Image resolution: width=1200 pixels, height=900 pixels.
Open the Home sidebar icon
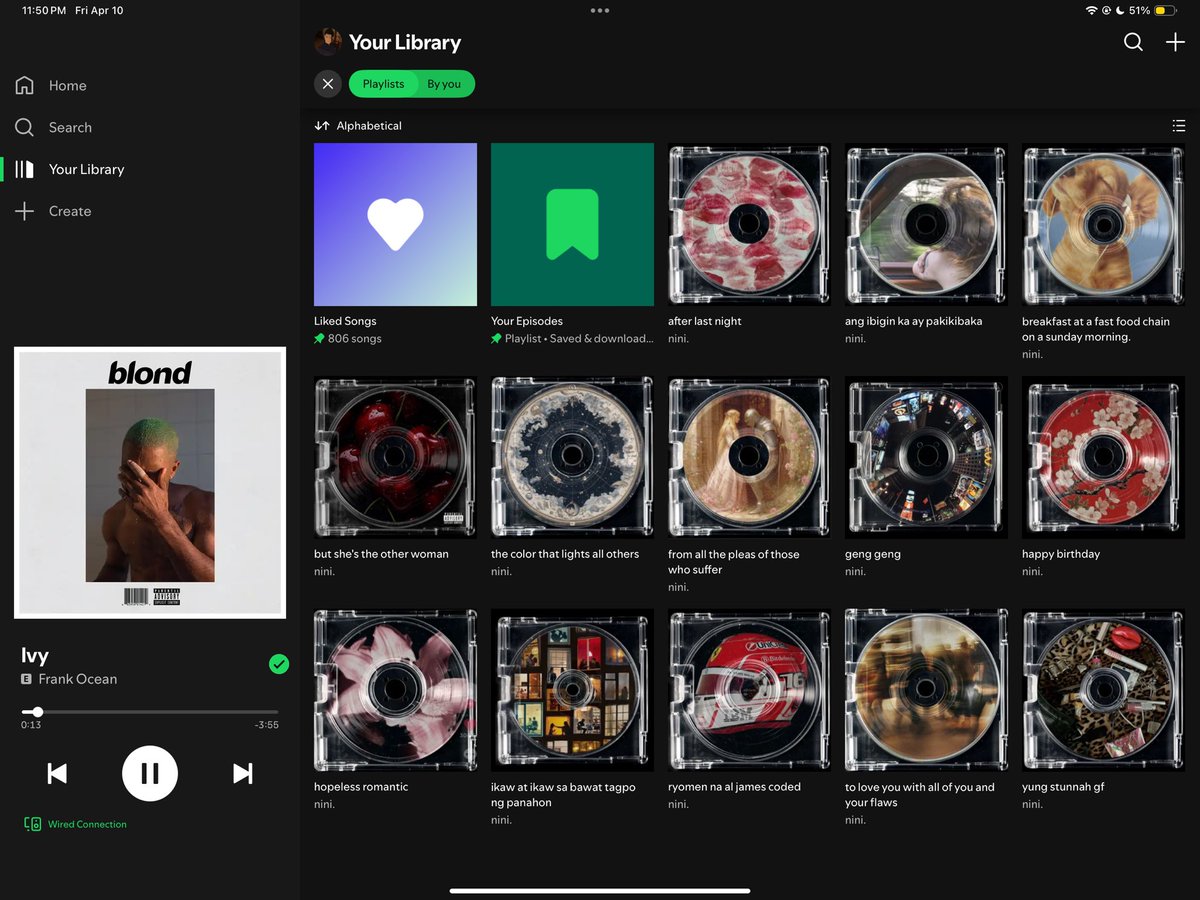pyautogui.click(x=25, y=86)
